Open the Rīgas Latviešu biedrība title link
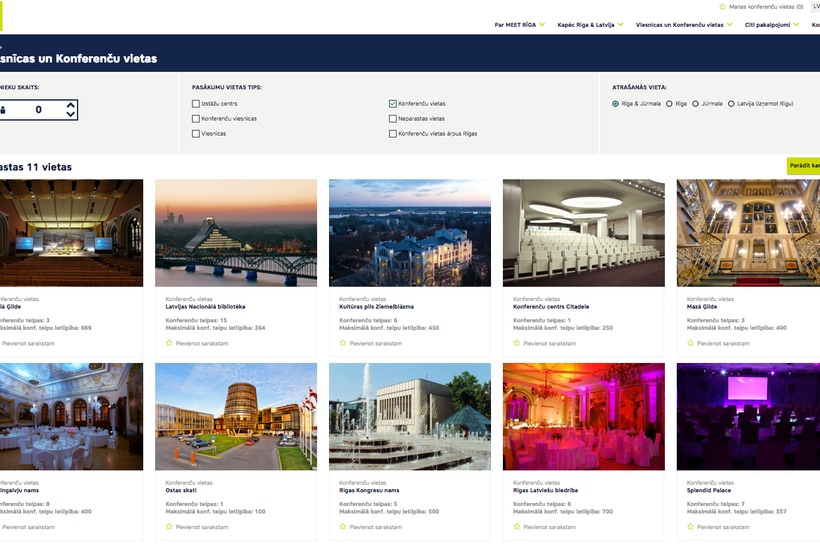 click(545, 490)
